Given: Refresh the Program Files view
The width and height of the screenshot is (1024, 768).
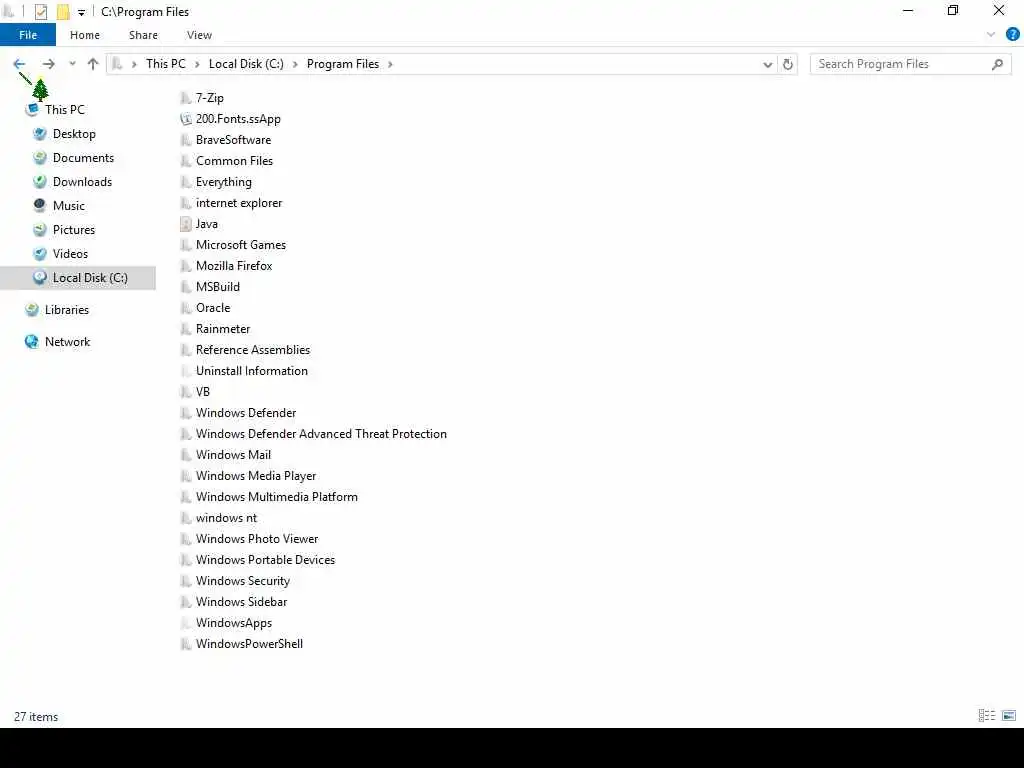Looking at the screenshot, I should [788, 64].
